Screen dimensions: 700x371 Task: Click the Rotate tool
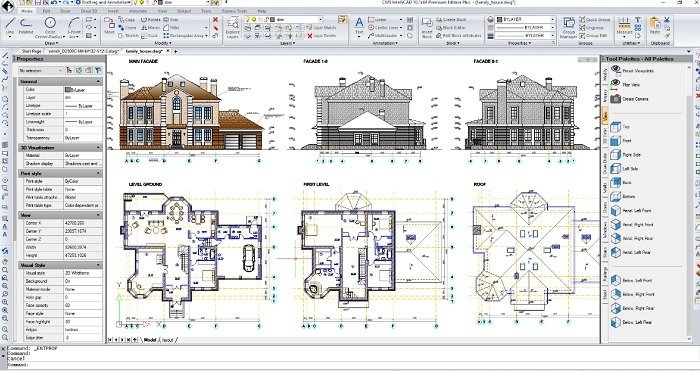(150, 20)
